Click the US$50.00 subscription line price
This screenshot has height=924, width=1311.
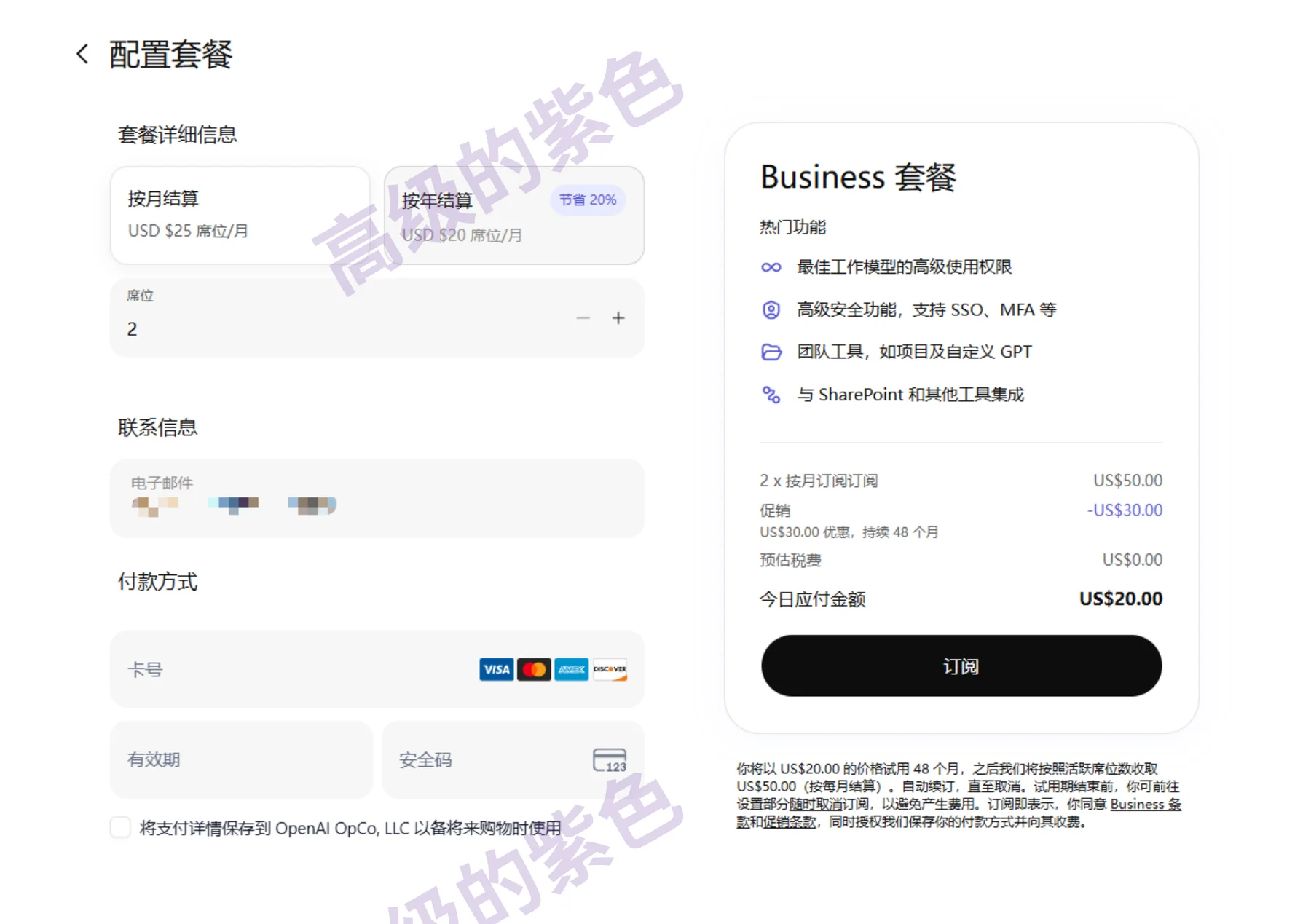1127,481
